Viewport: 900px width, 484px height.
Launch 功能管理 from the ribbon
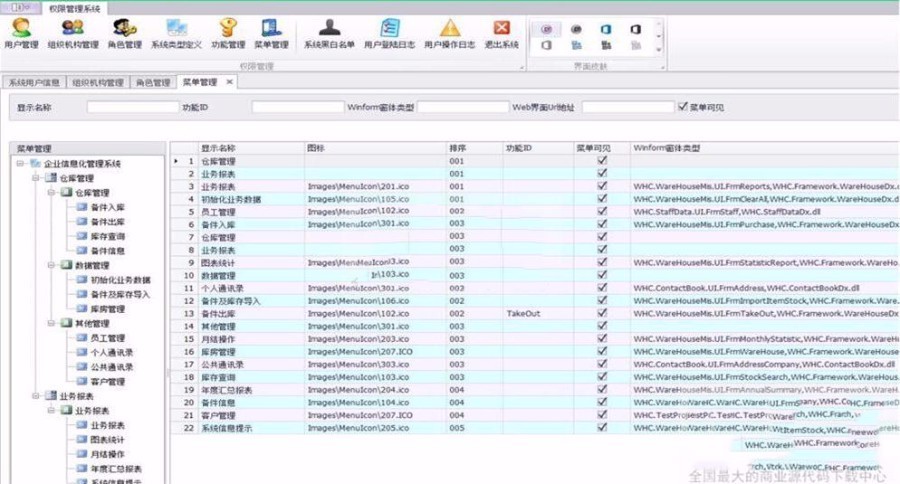click(228, 32)
